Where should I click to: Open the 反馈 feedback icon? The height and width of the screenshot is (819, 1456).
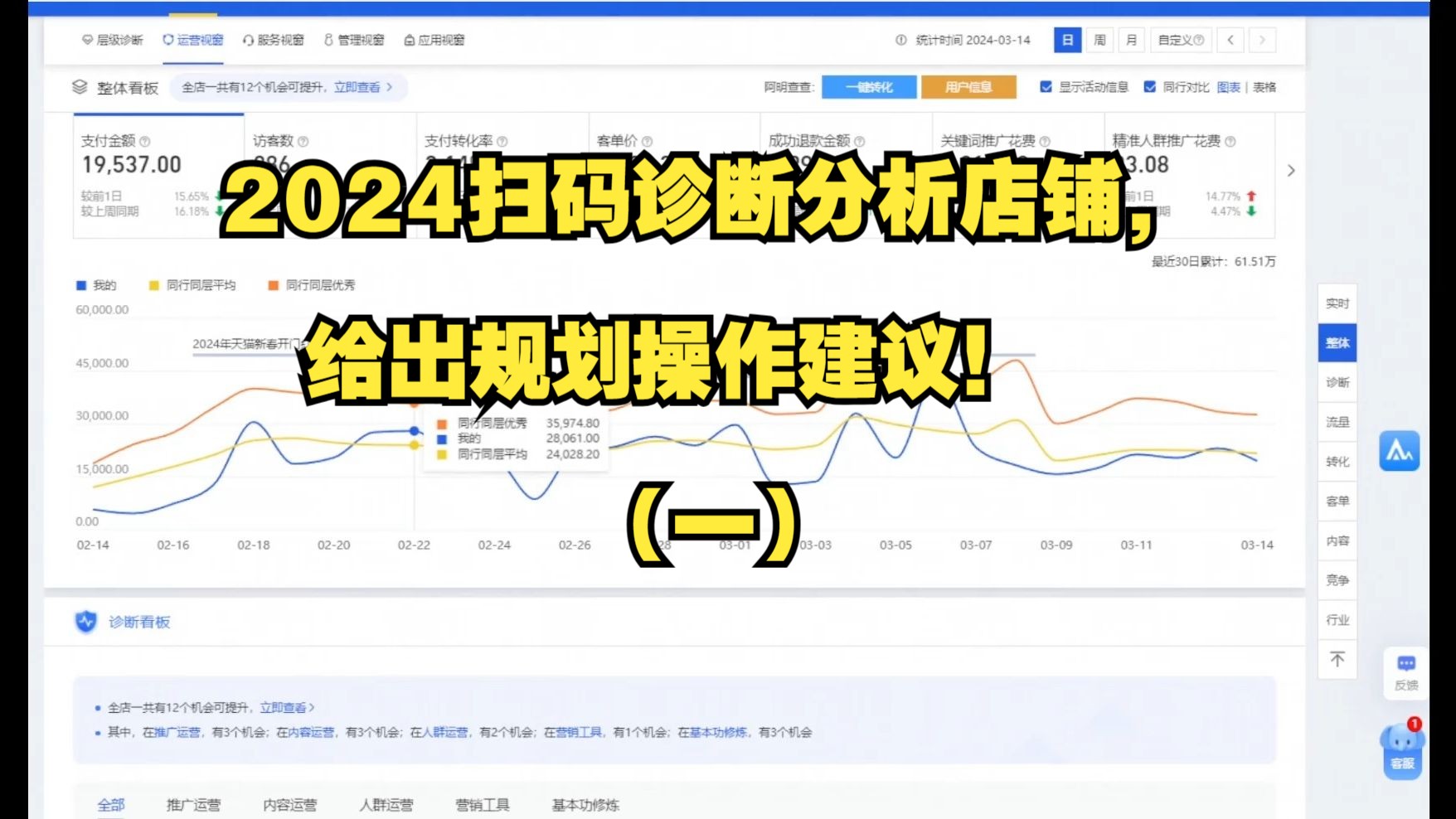click(x=1406, y=672)
